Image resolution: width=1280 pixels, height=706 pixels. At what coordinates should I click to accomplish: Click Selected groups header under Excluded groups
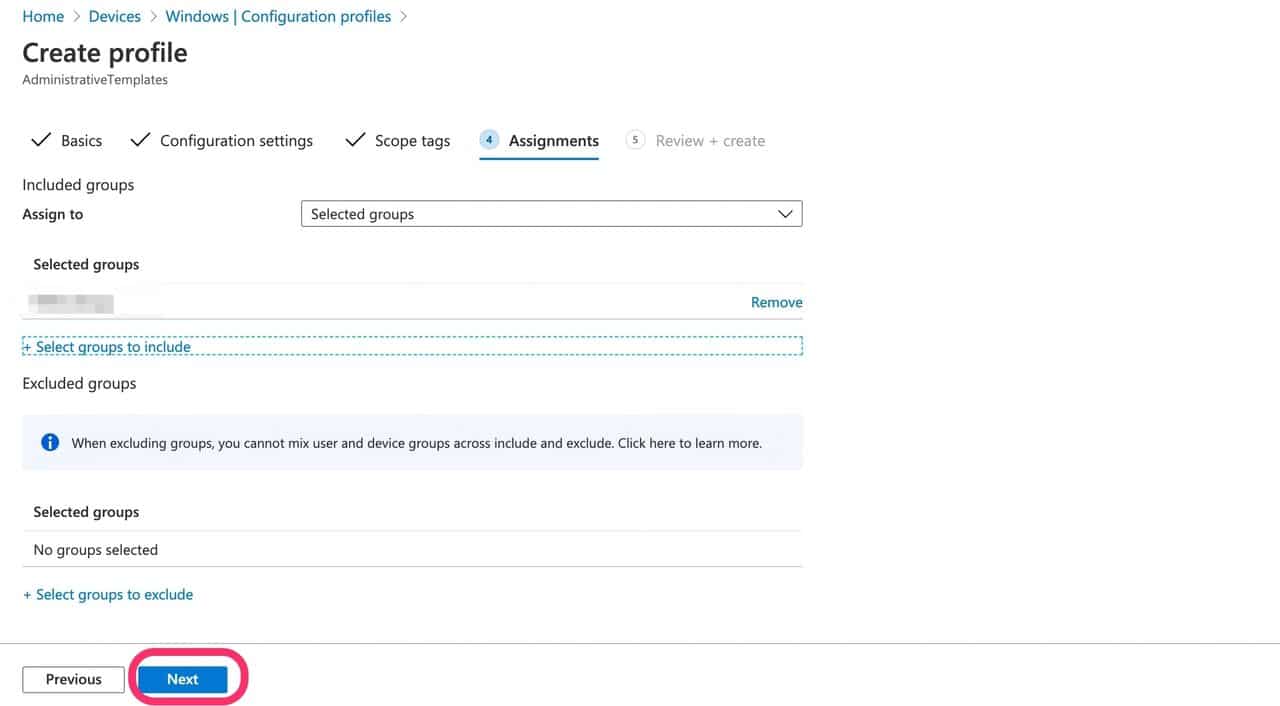coord(86,511)
